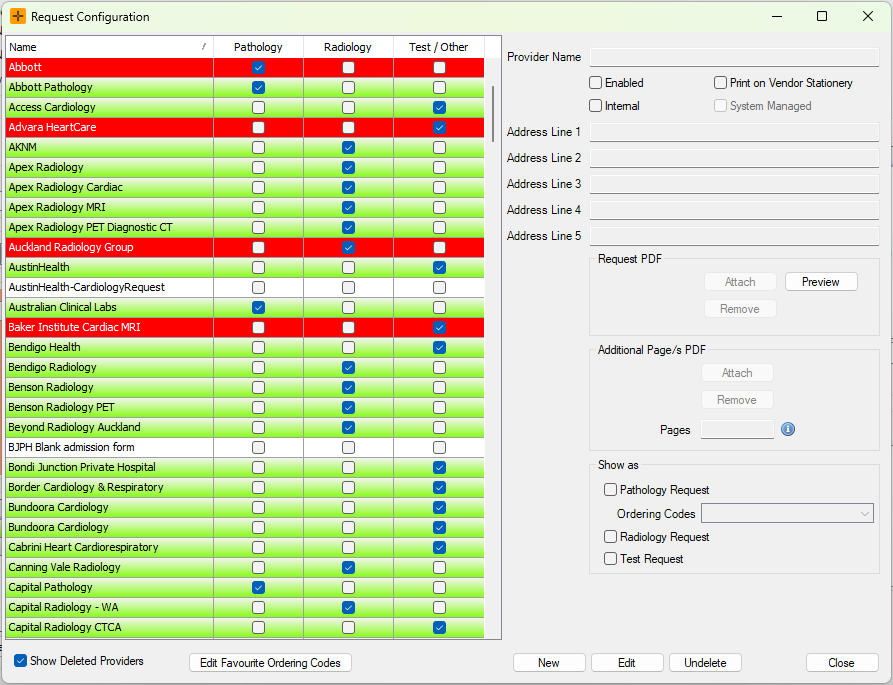Select Capital Radiology CTCA row

click(245, 627)
